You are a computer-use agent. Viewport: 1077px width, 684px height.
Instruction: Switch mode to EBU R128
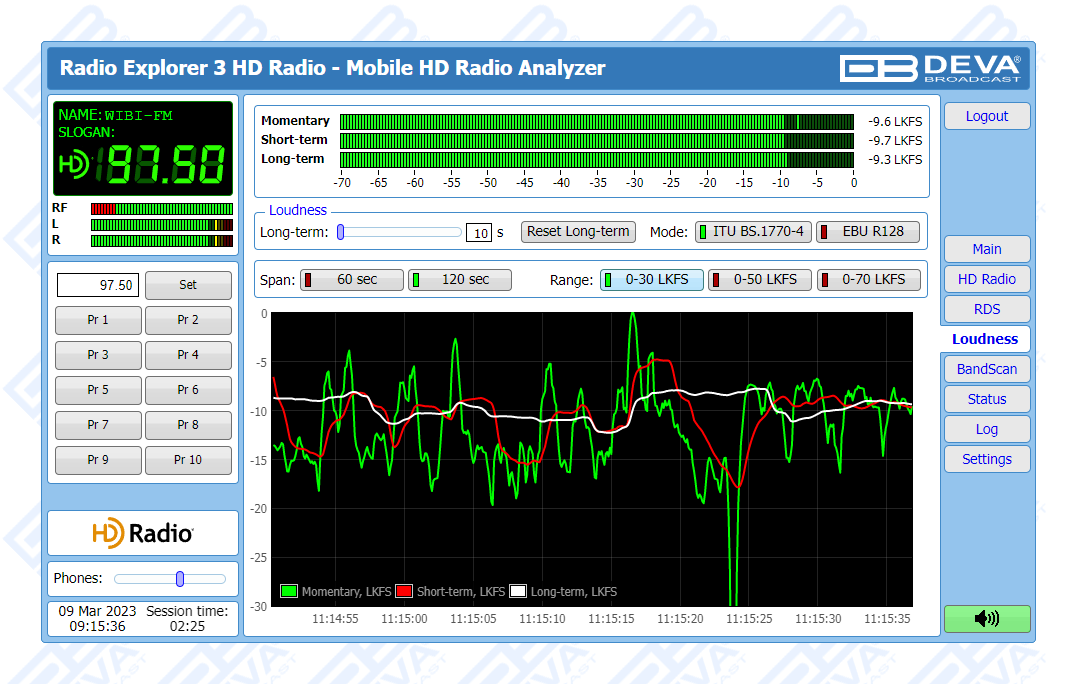868,231
